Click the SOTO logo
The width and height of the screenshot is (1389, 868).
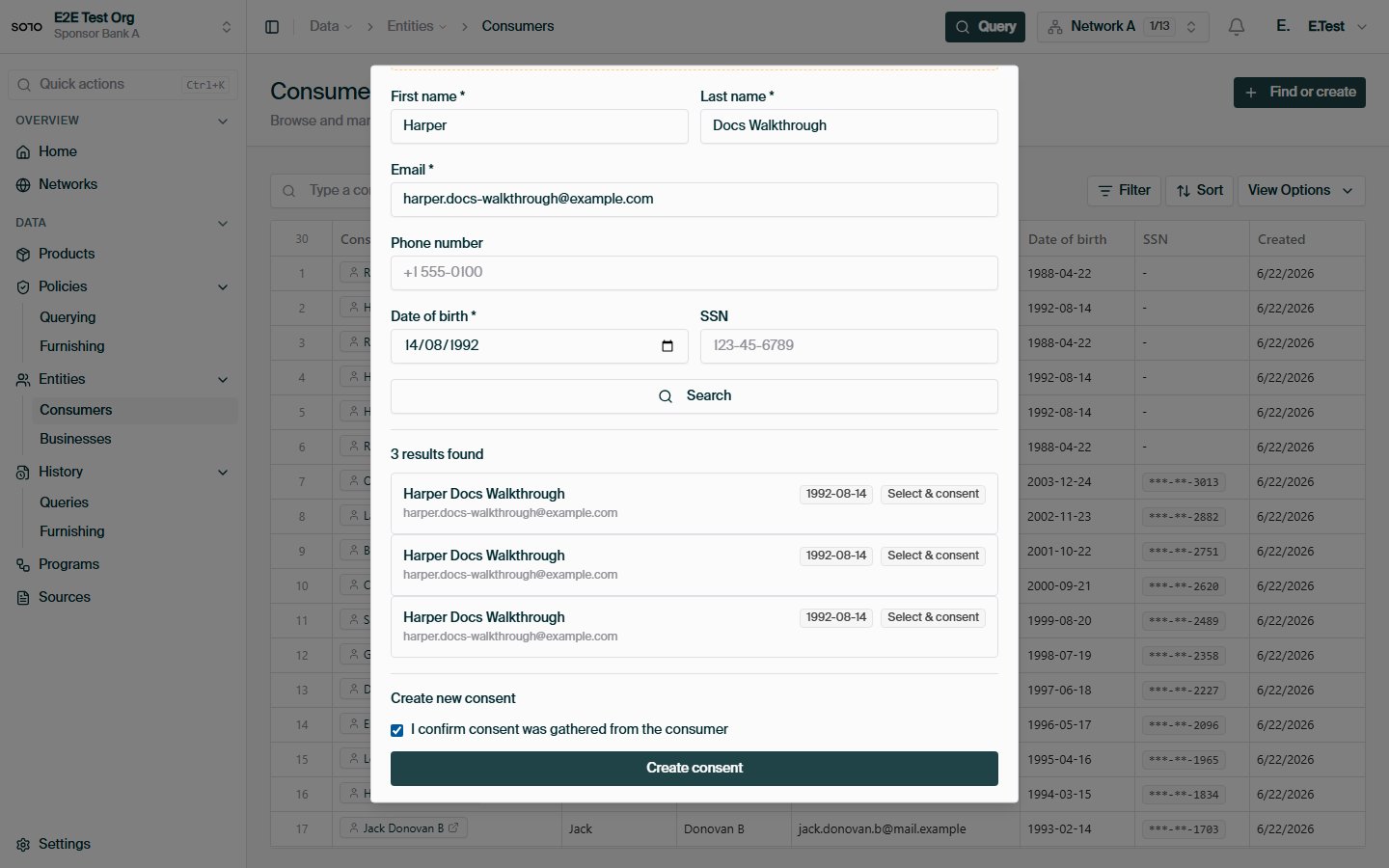click(x=27, y=27)
